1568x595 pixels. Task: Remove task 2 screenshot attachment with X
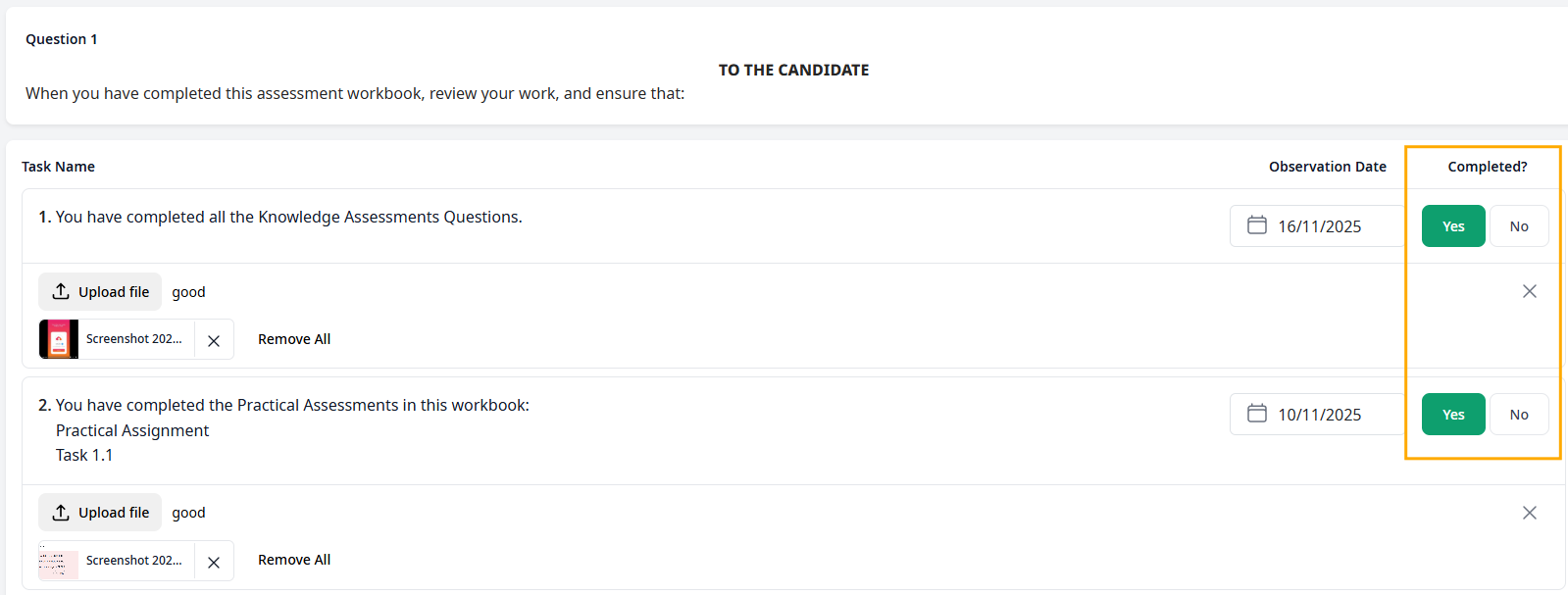pyautogui.click(x=214, y=562)
